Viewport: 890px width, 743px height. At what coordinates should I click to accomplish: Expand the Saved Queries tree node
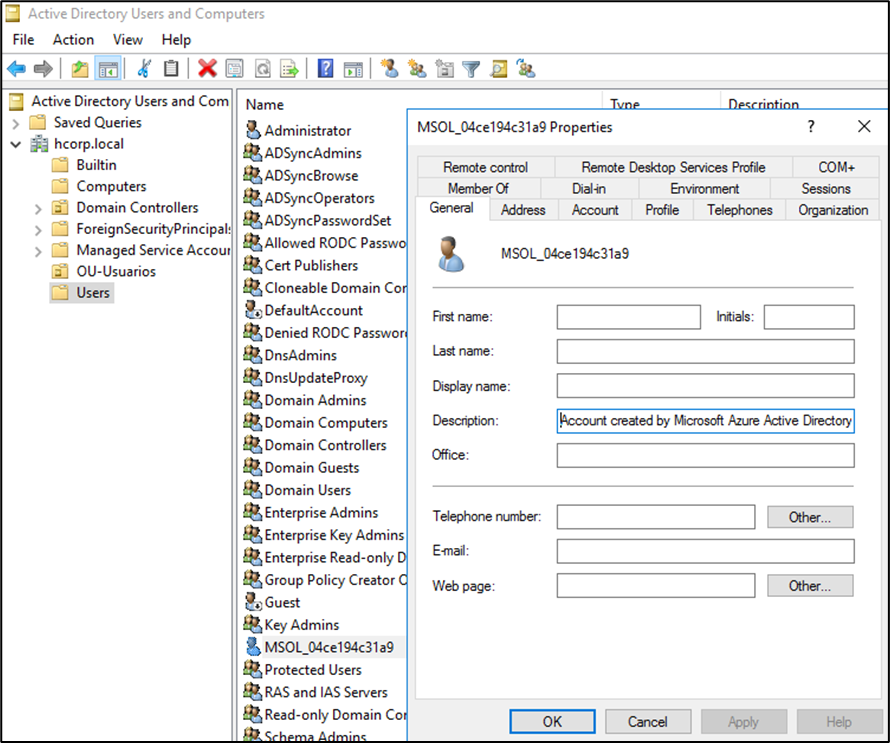pyautogui.click(x=15, y=122)
